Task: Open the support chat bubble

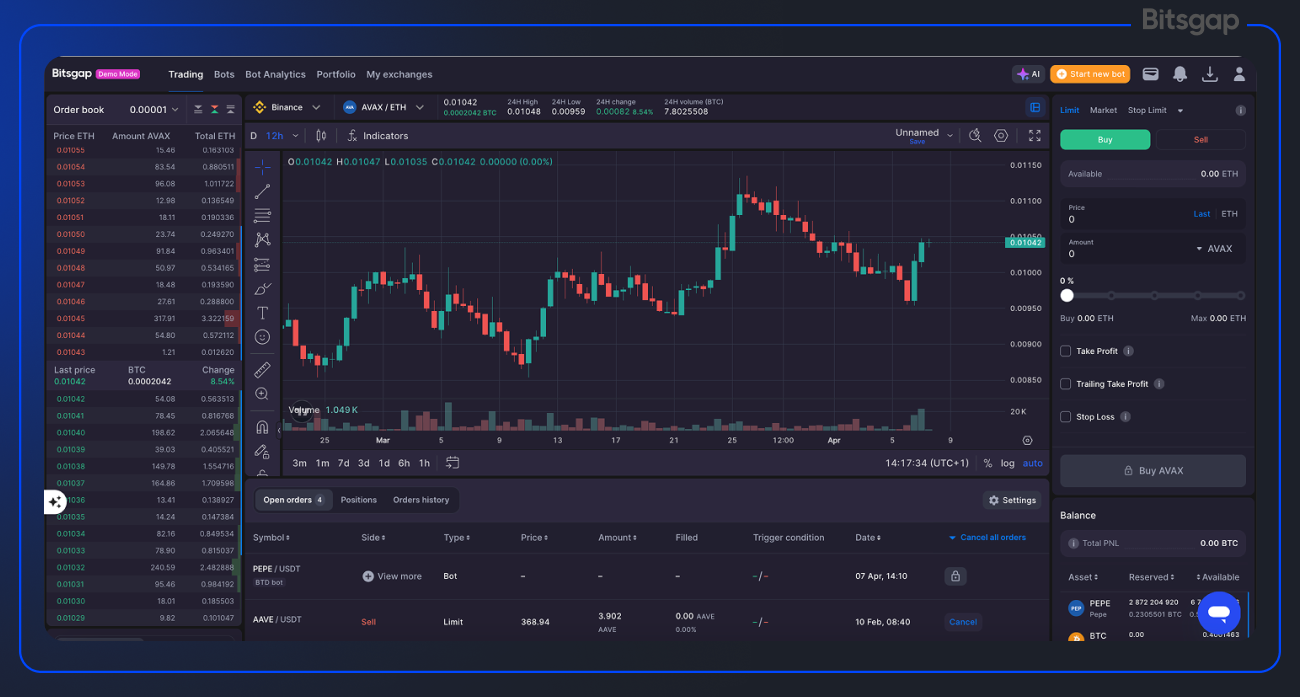Action: (1218, 612)
